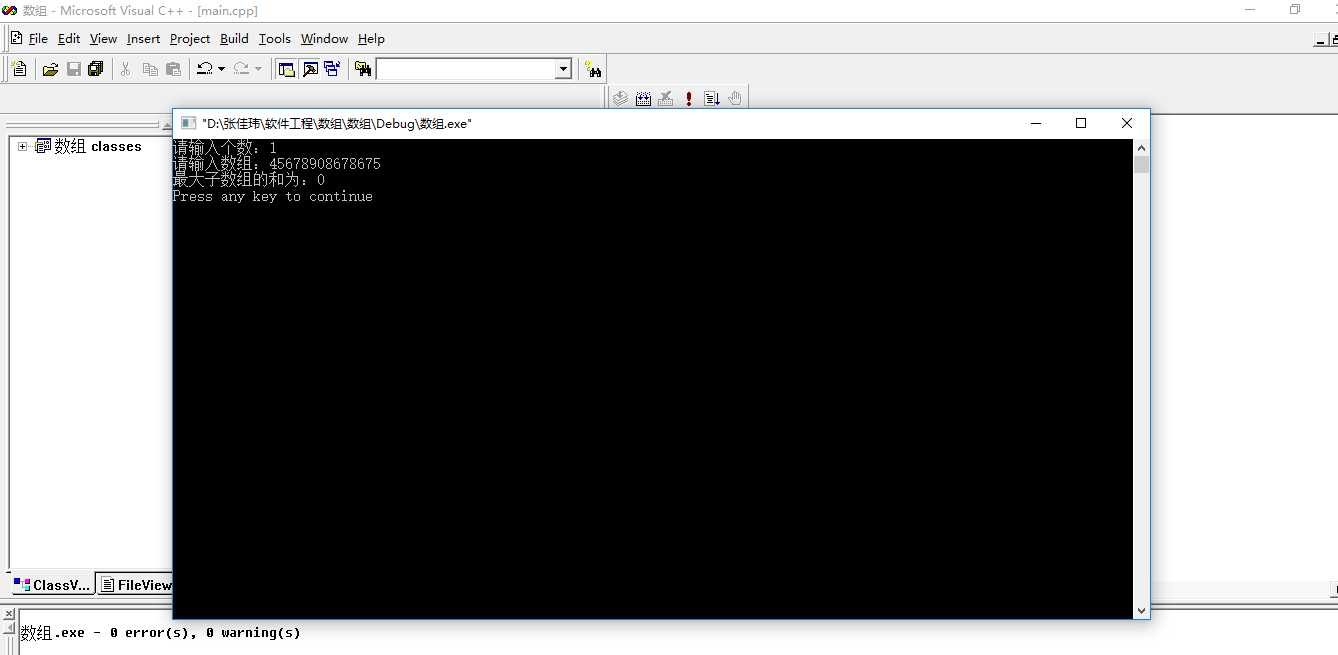Click the Search binoculars icon
Viewport: 1338px width, 655px height.
(x=594, y=69)
